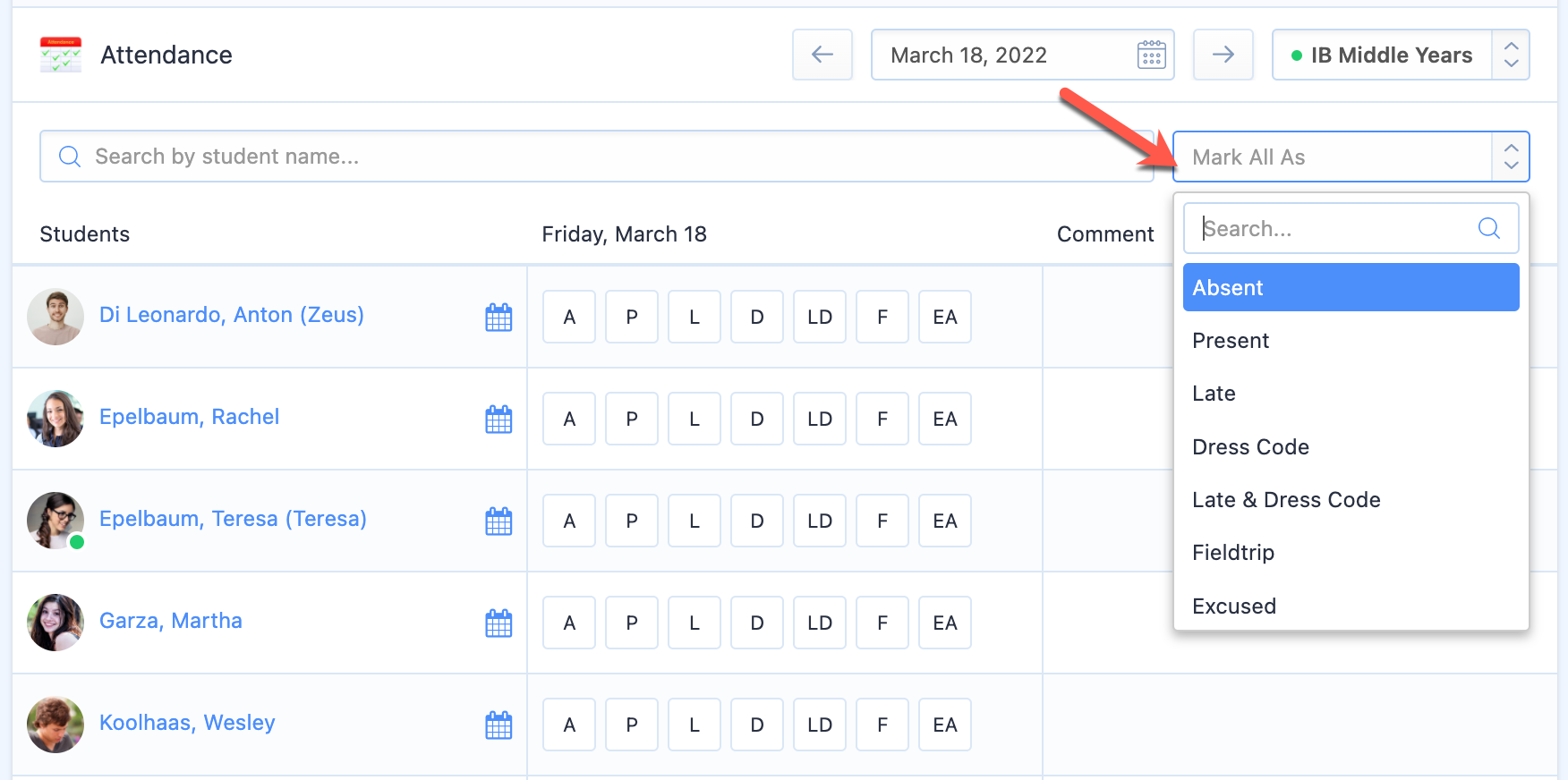The height and width of the screenshot is (780, 1568).
Task: Open calendar icon for Anton Di Leonardo
Action: 499,318
